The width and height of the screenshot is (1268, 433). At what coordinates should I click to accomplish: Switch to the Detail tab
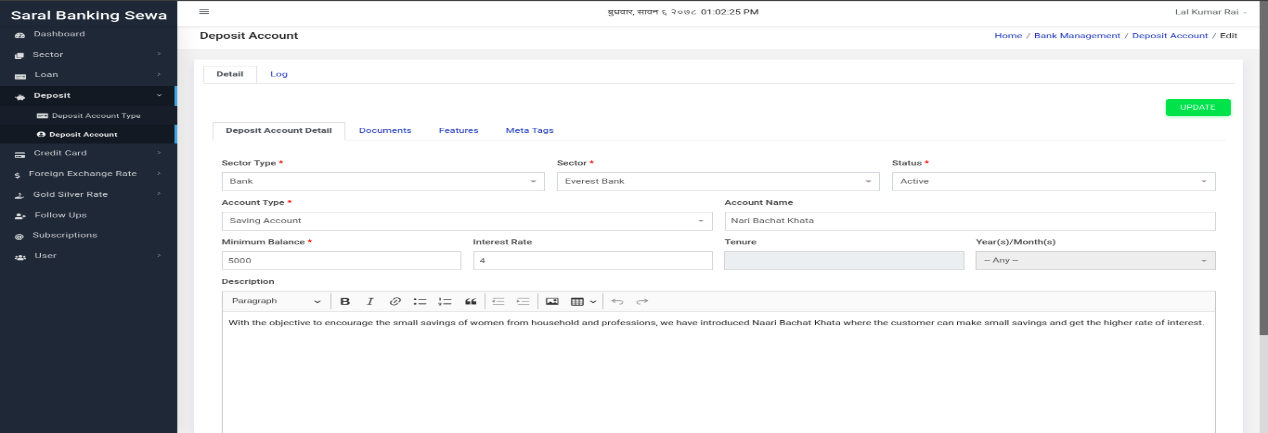coord(229,74)
